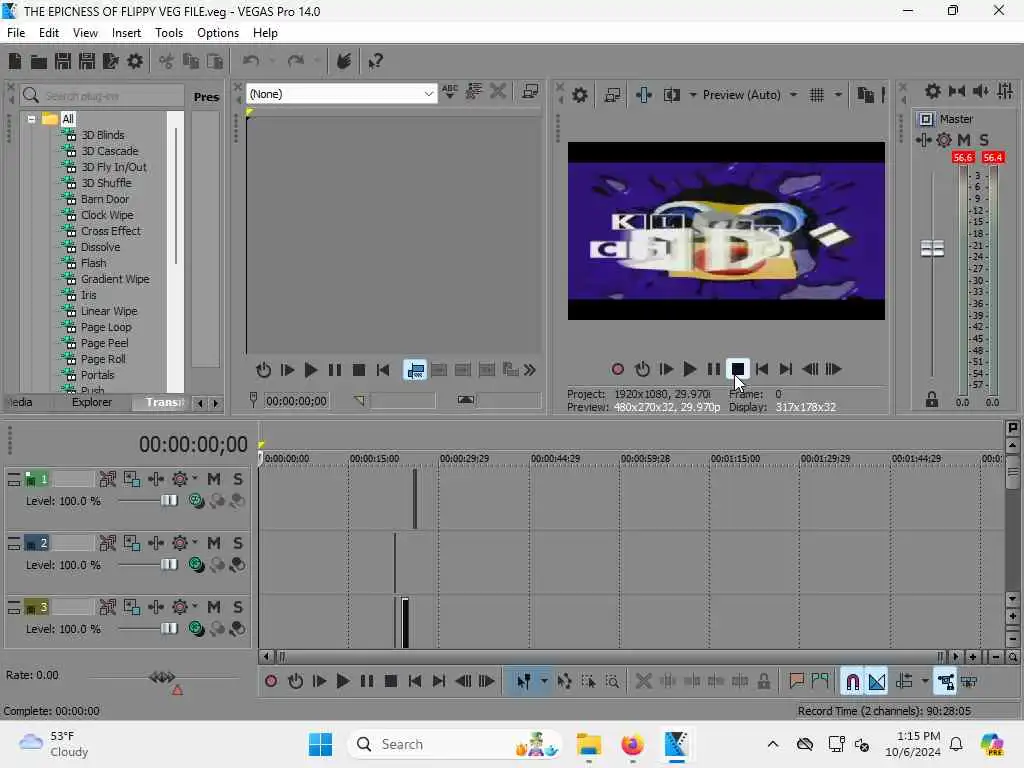Solo video track 1
This screenshot has width=1024, height=768.
pos(238,479)
